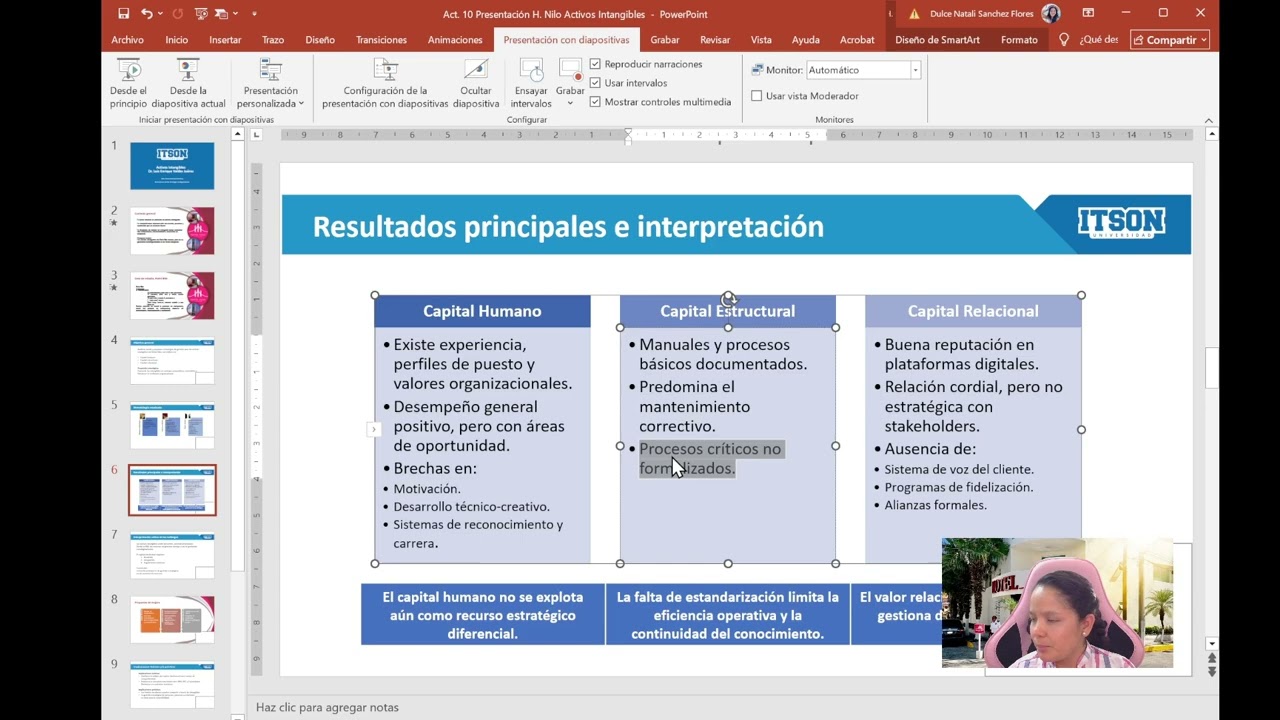Click the Capital Humano header box
1280x720 pixels.
pyautogui.click(x=482, y=311)
